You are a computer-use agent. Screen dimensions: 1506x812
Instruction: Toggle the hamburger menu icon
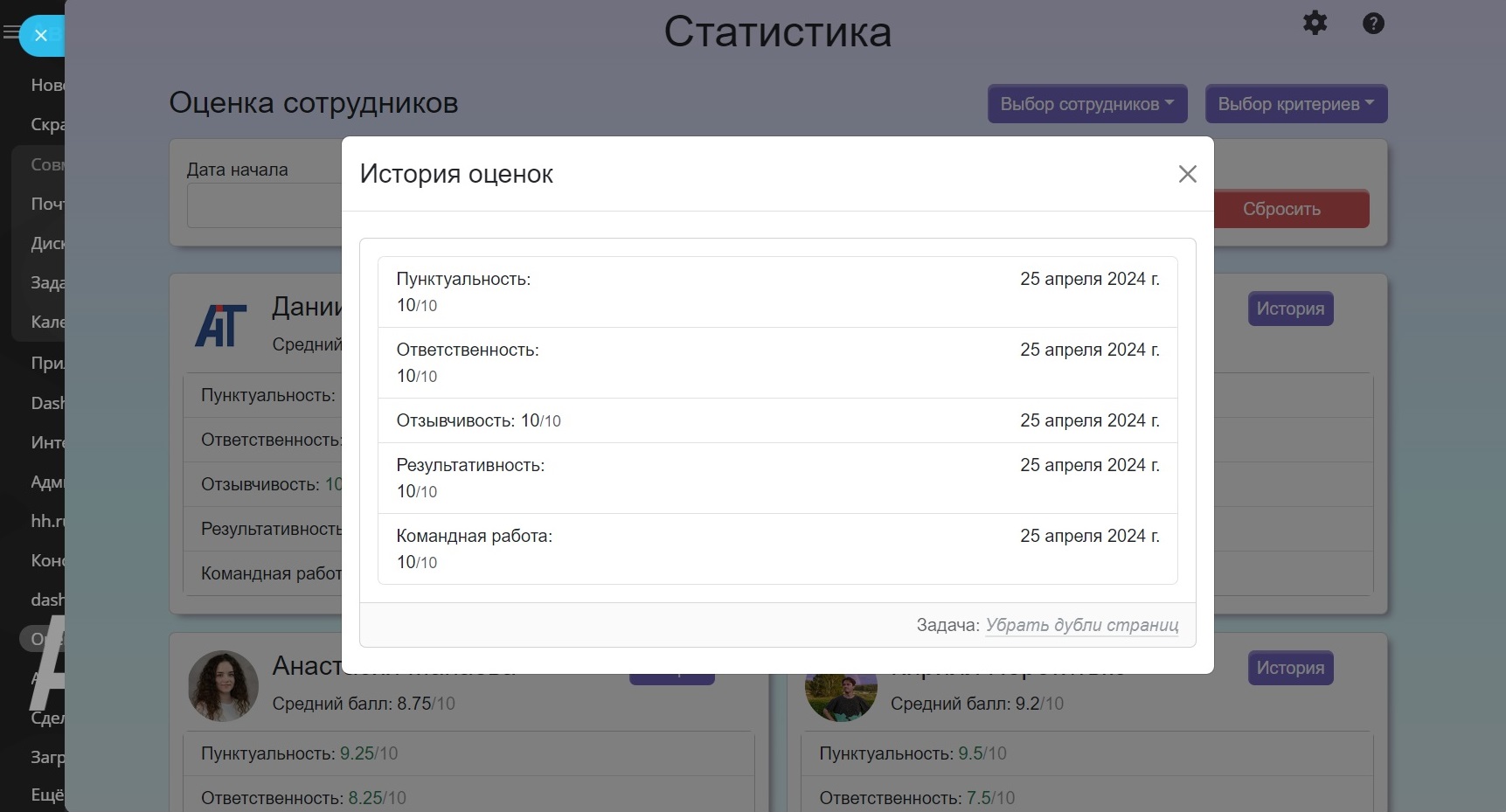[10, 33]
